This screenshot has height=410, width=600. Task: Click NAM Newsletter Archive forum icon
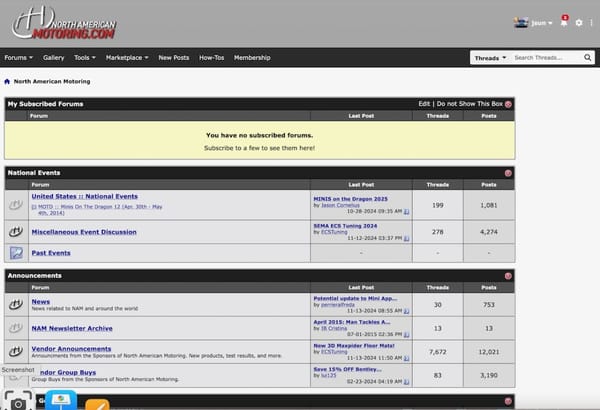click(x=16, y=328)
